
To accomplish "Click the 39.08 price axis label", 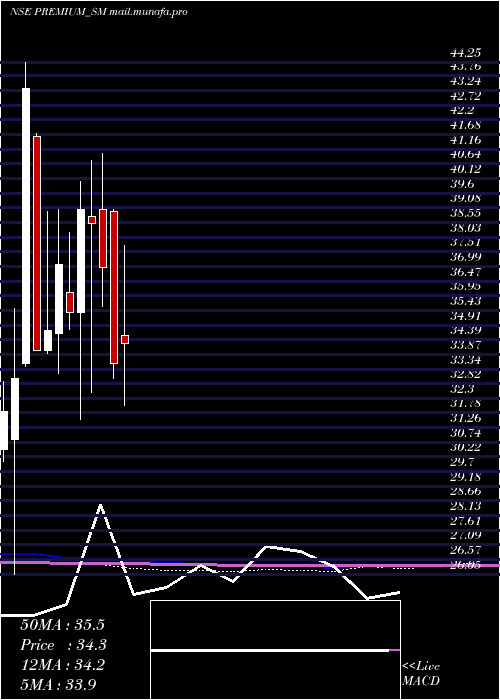I will pos(466,199).
